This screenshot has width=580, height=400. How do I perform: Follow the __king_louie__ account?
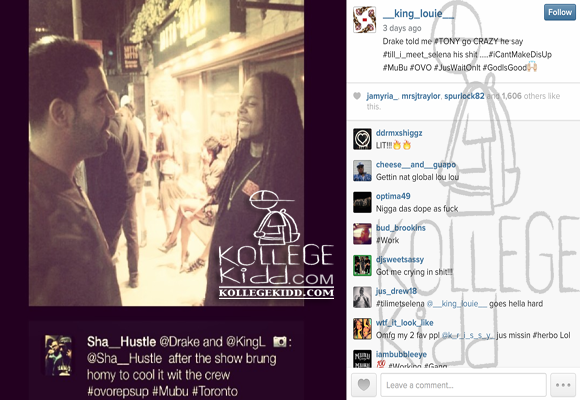tap(560, 12)
